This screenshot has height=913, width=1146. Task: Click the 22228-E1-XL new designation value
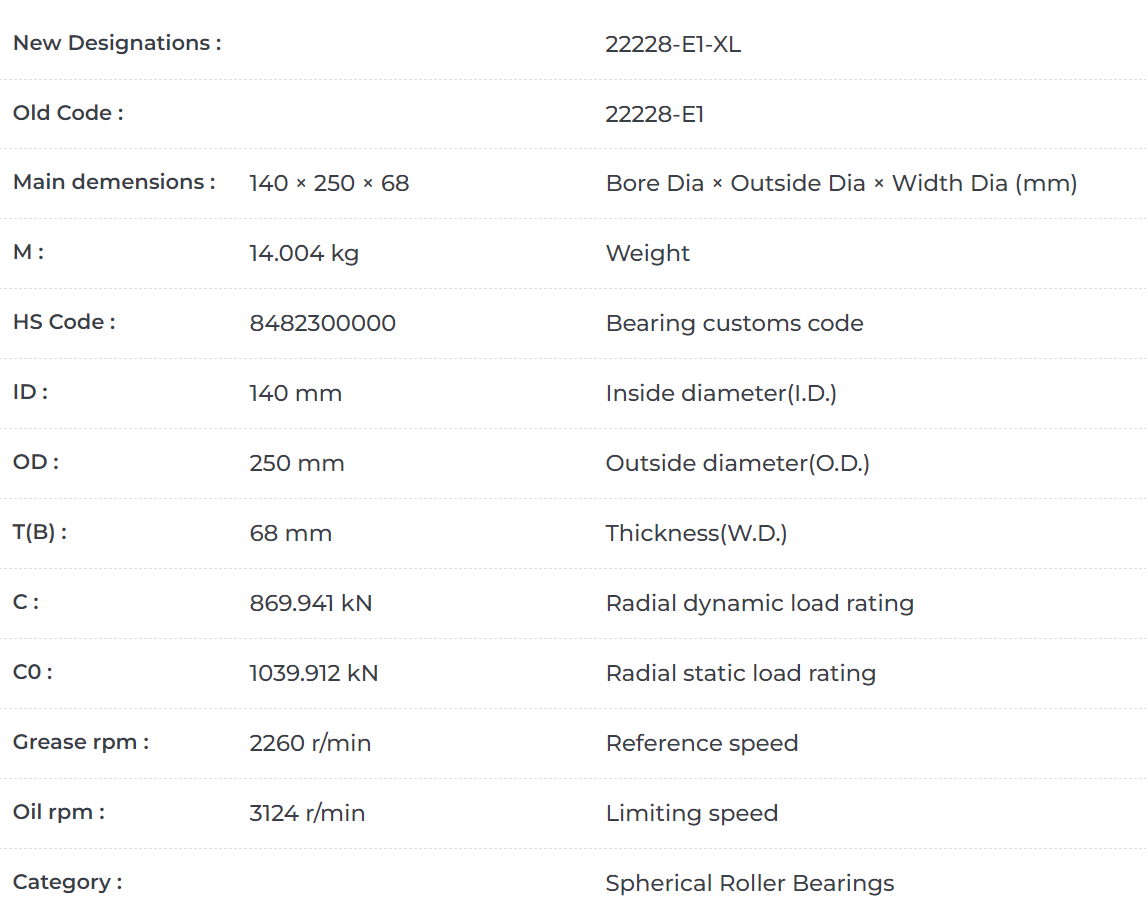coord(673,44)
